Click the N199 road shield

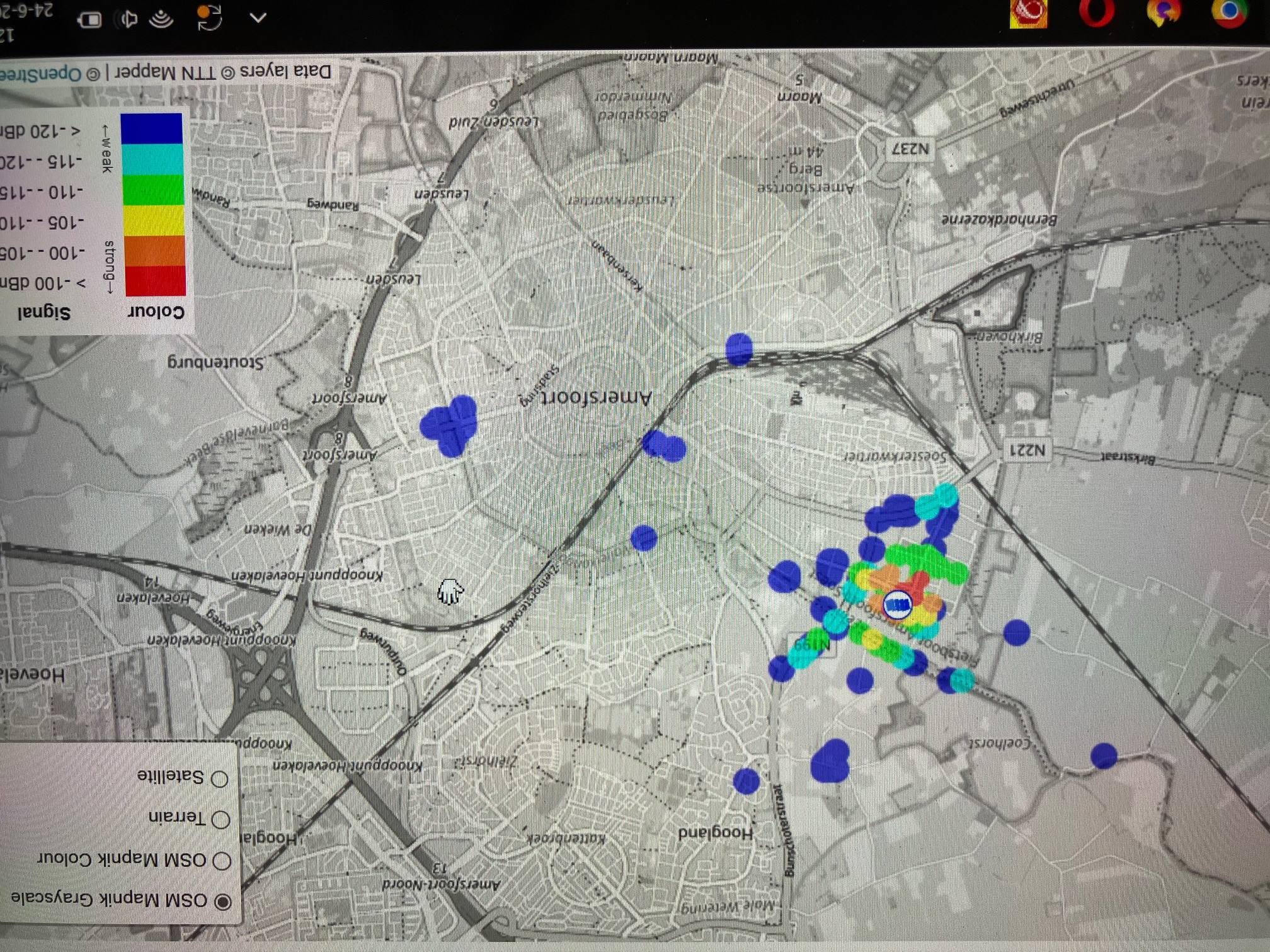(x=811, y=645)
